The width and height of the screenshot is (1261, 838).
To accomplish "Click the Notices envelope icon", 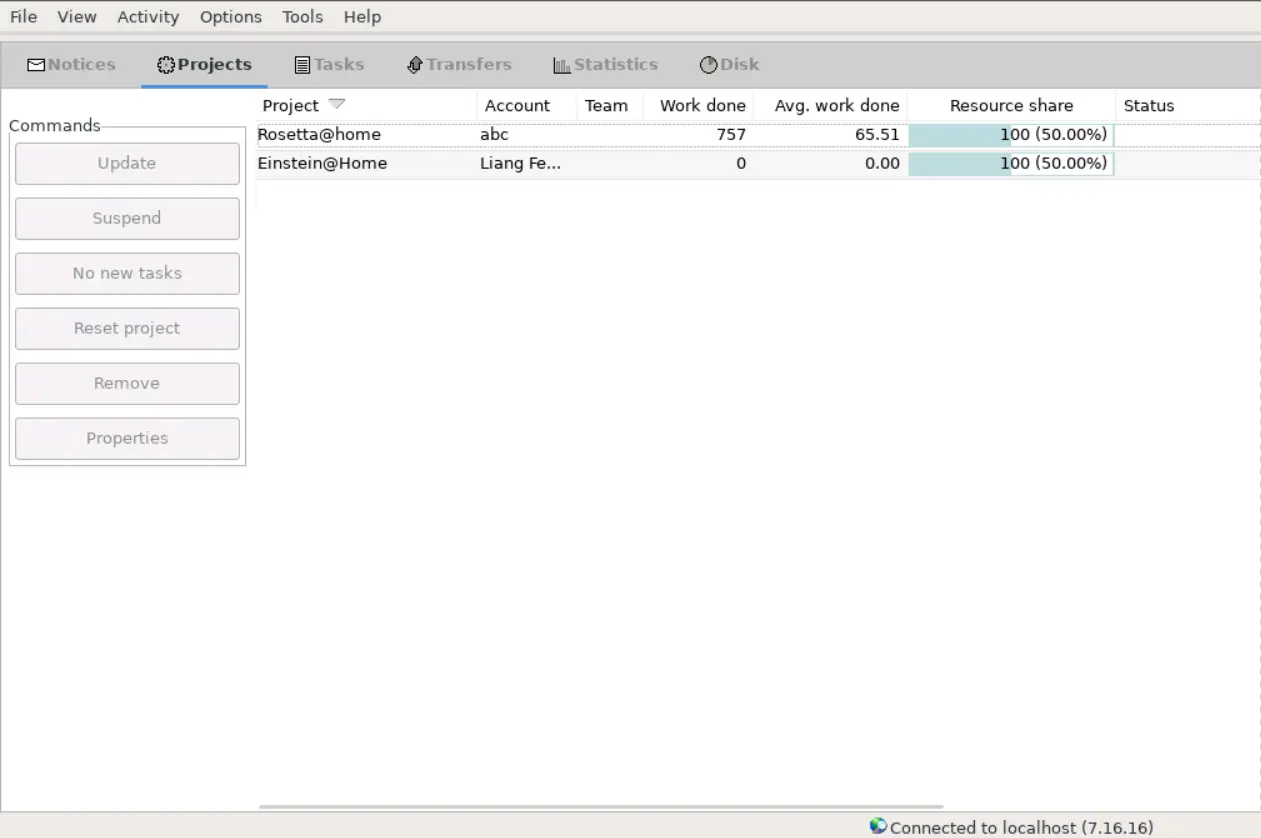I will [36, 65].
